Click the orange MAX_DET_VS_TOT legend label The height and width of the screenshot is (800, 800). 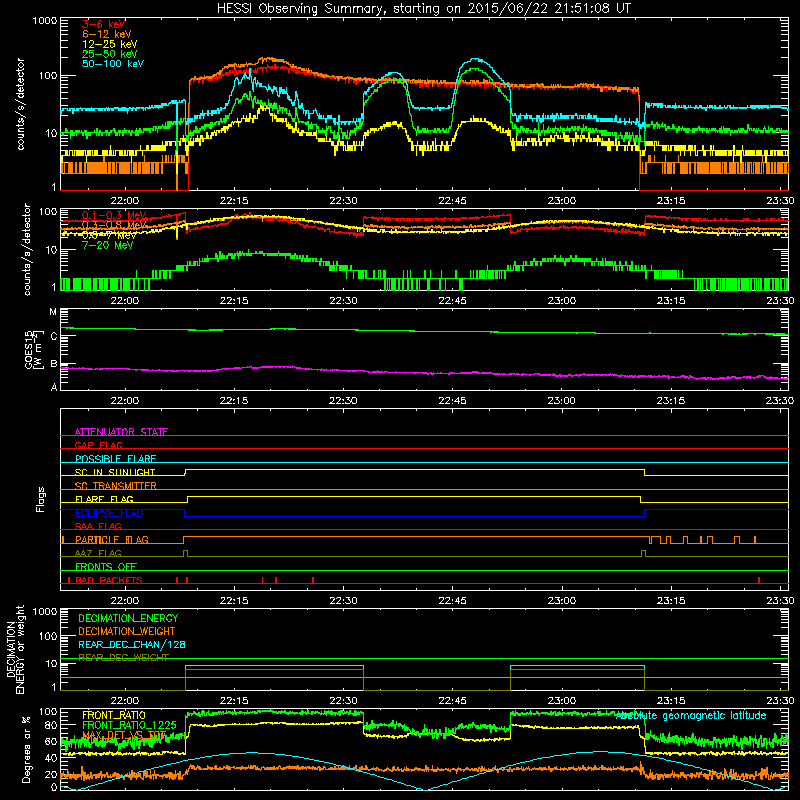point(124,735)
